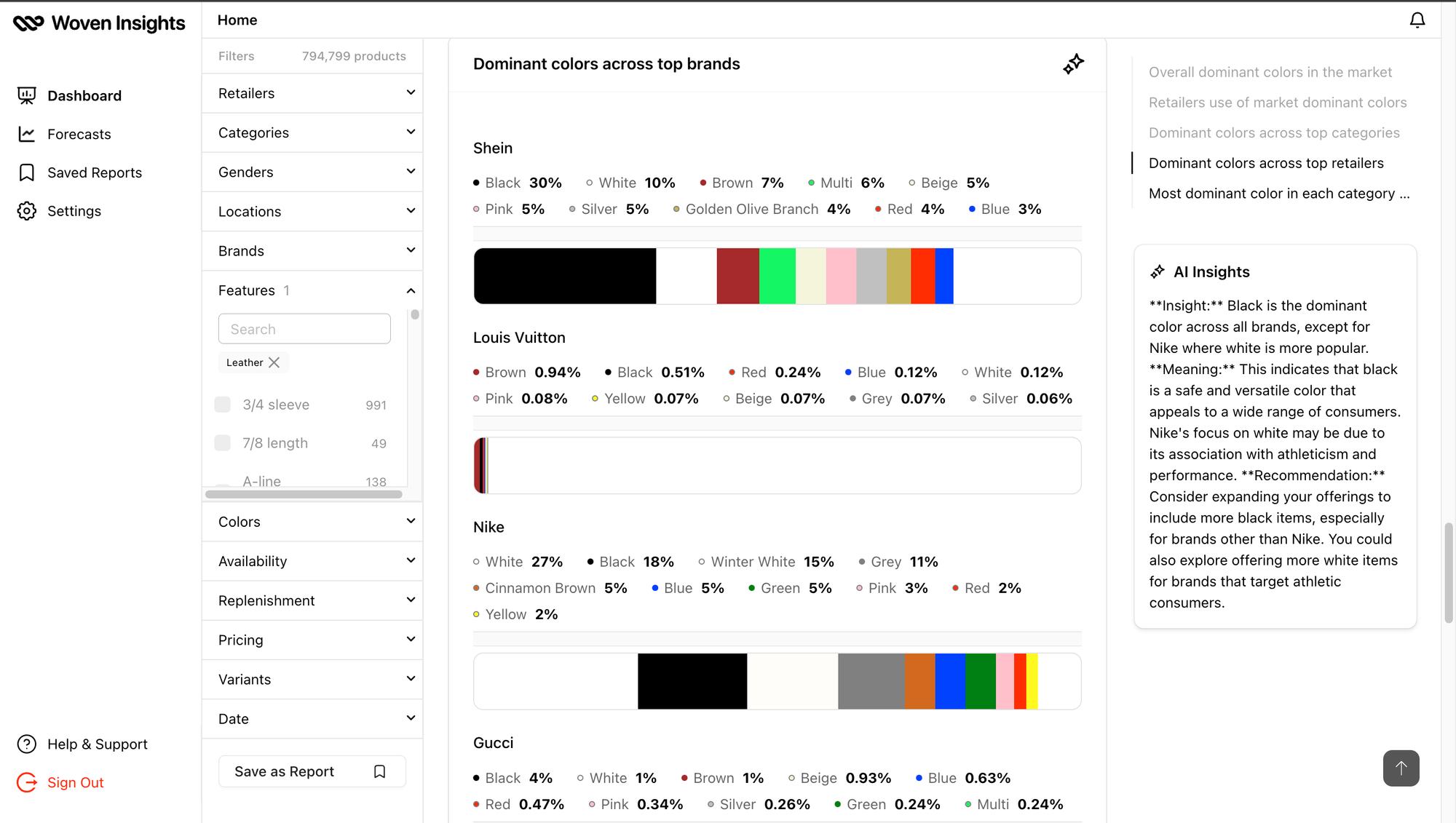
Task: Expand the Colors filter
Action: pos(312,522)
